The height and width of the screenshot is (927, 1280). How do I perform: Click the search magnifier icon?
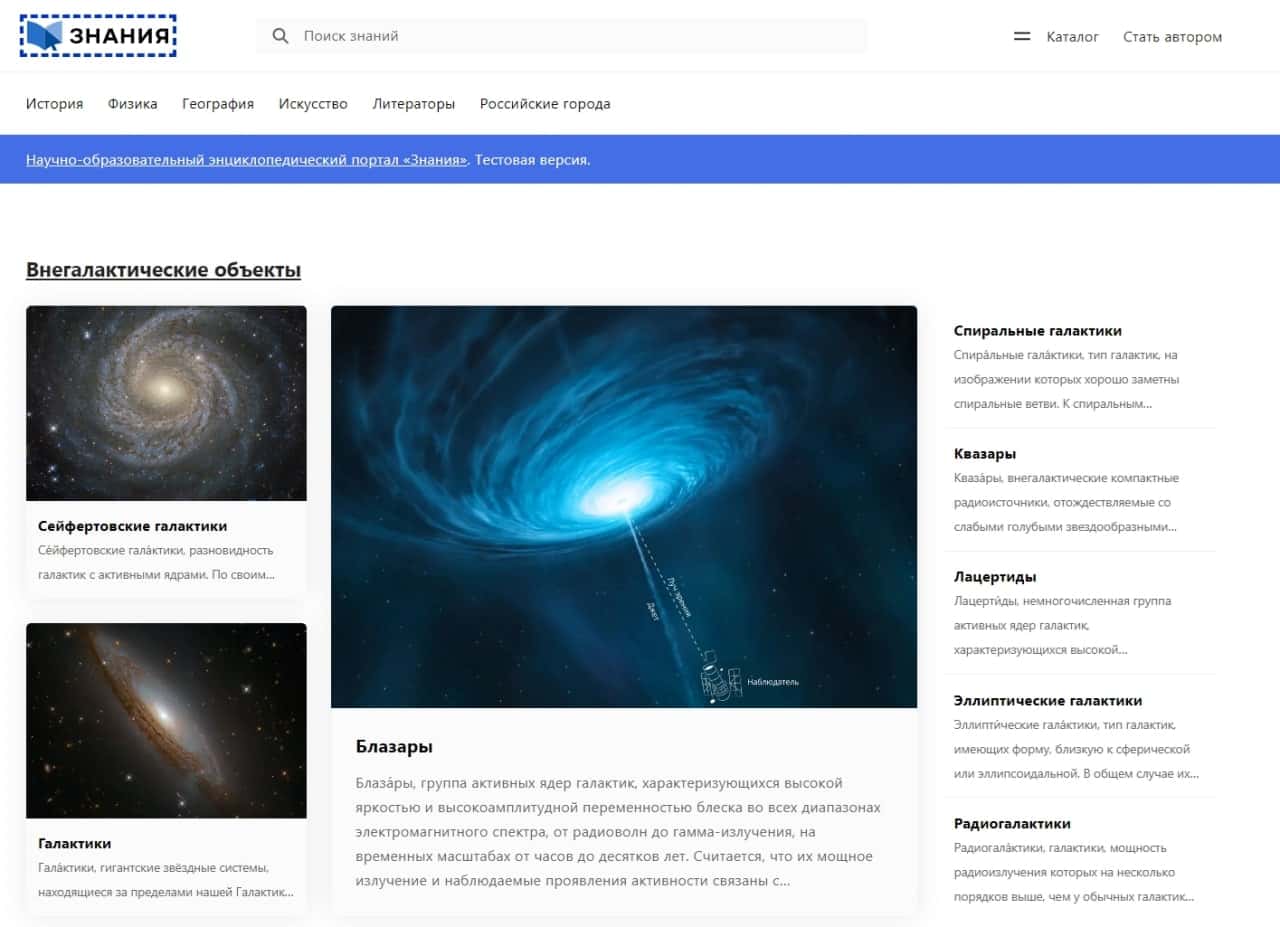click(x=280, y=36)
